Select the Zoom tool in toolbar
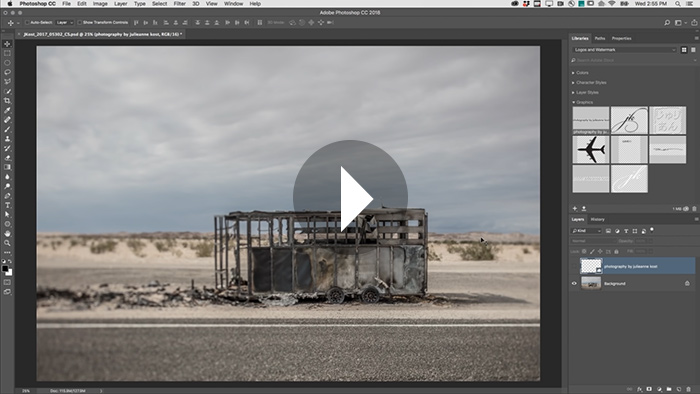The image size is (700, 394). click(x=7, y=243)
